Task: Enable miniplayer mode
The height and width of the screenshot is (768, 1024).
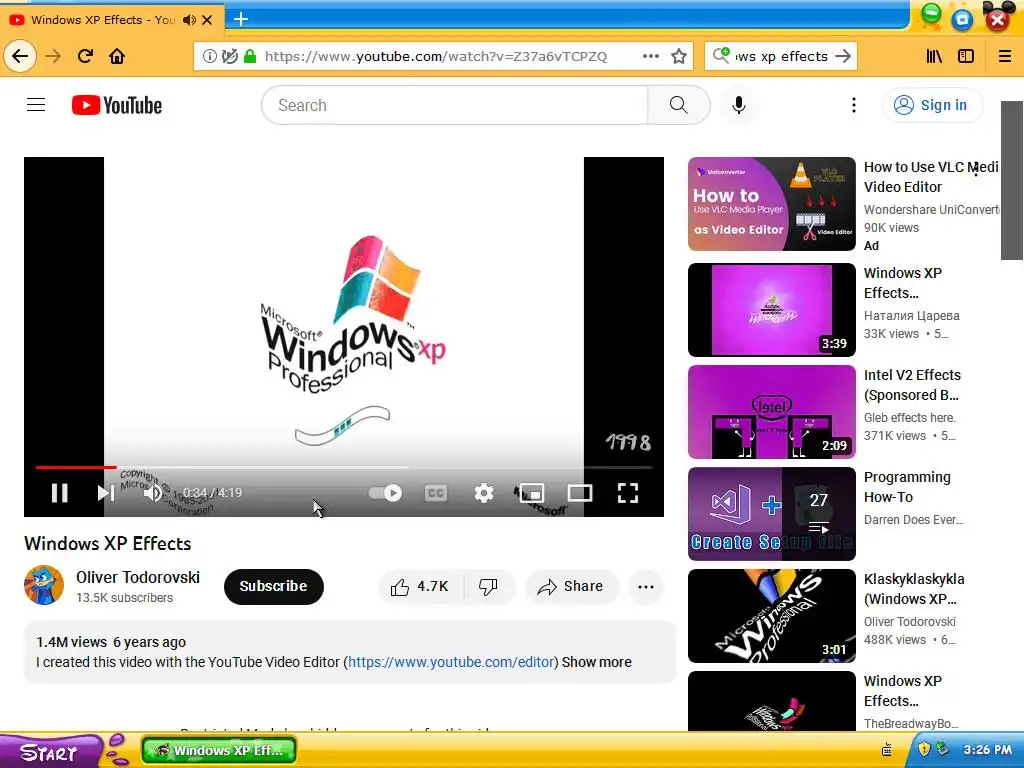Action: click(x=532, y=492)
